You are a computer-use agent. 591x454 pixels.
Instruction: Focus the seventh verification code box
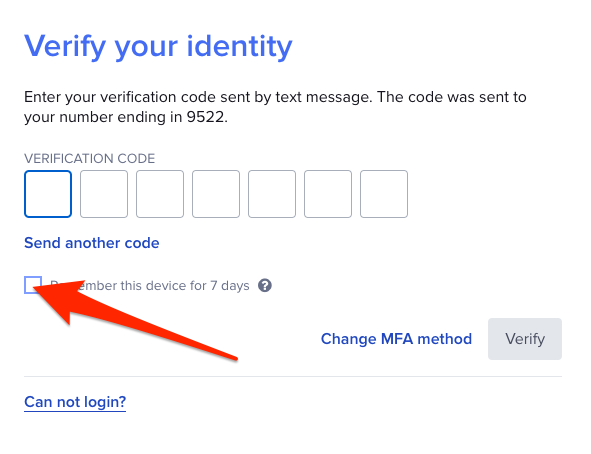coord(384,194)
